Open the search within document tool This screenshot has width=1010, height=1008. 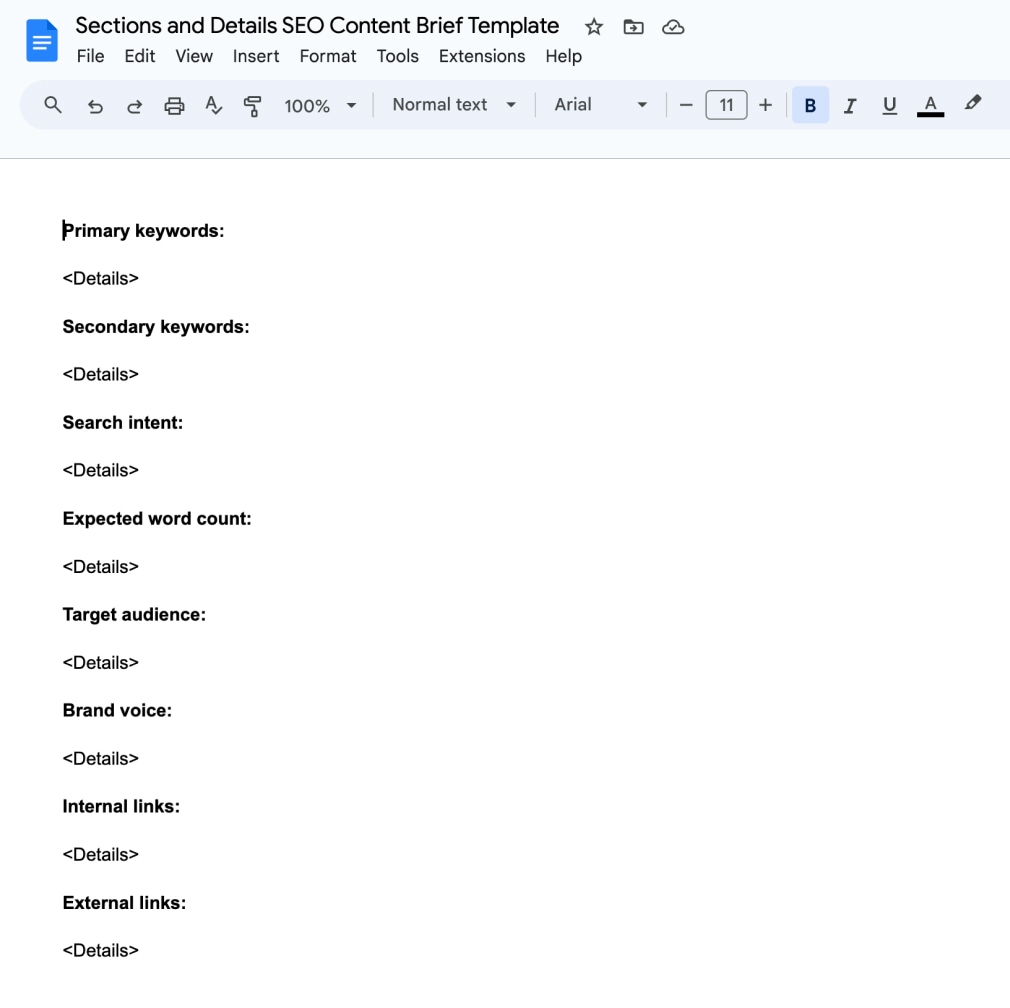pyautogui.click(x=52, y=104)
